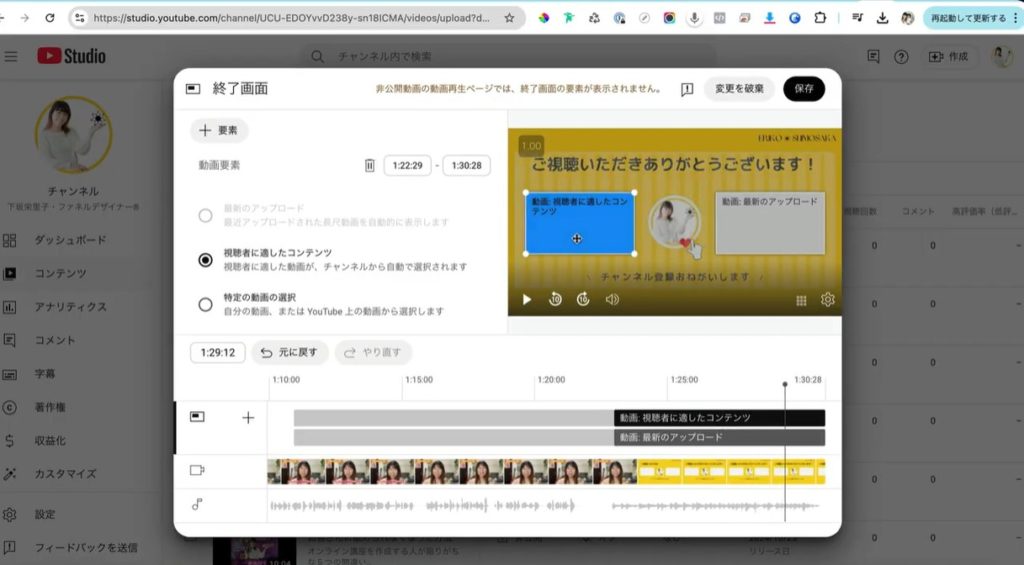Edit the 1:22:29 start time field

407,166
